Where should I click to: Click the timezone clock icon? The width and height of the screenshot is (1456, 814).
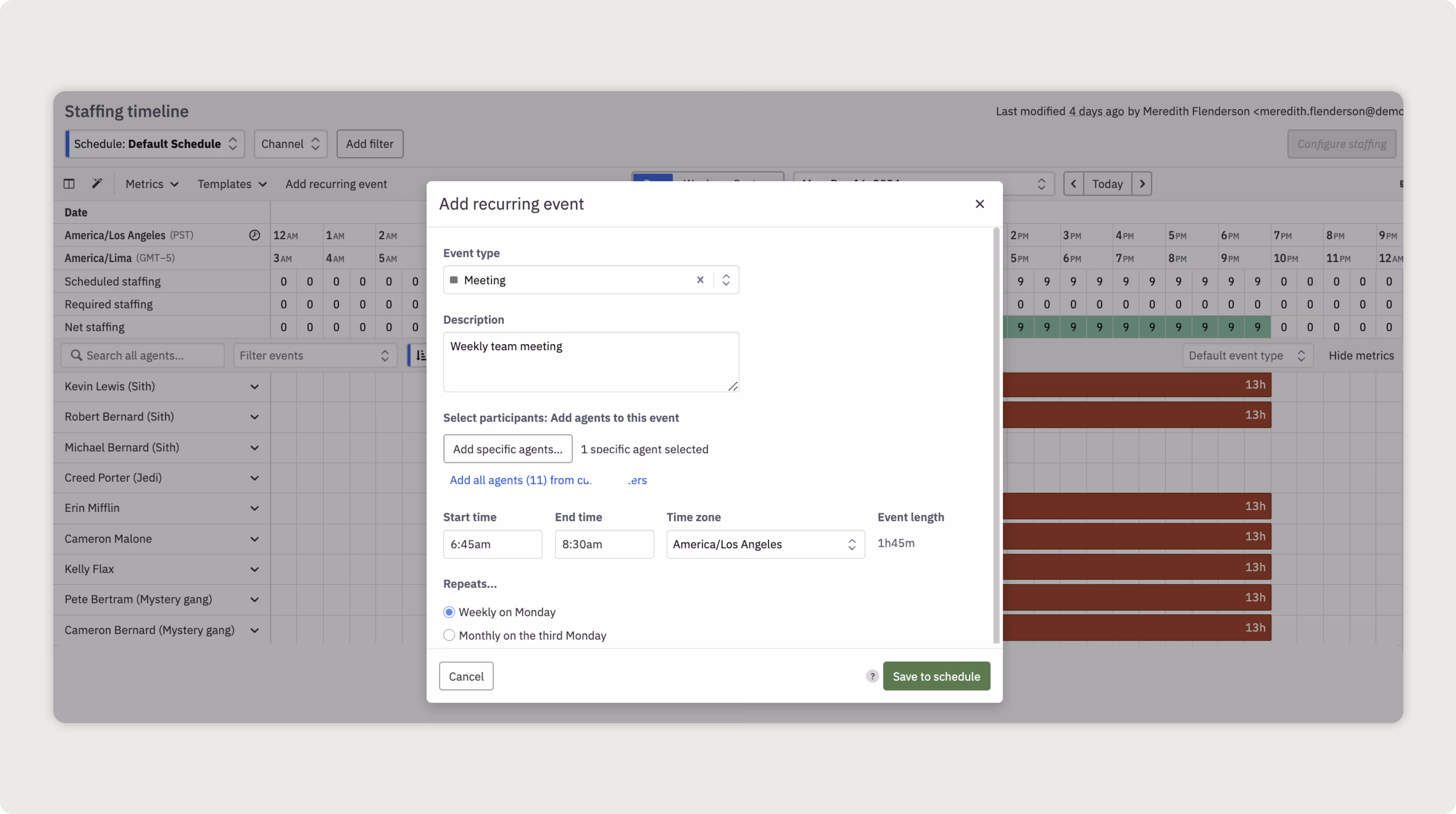(254, 235)
